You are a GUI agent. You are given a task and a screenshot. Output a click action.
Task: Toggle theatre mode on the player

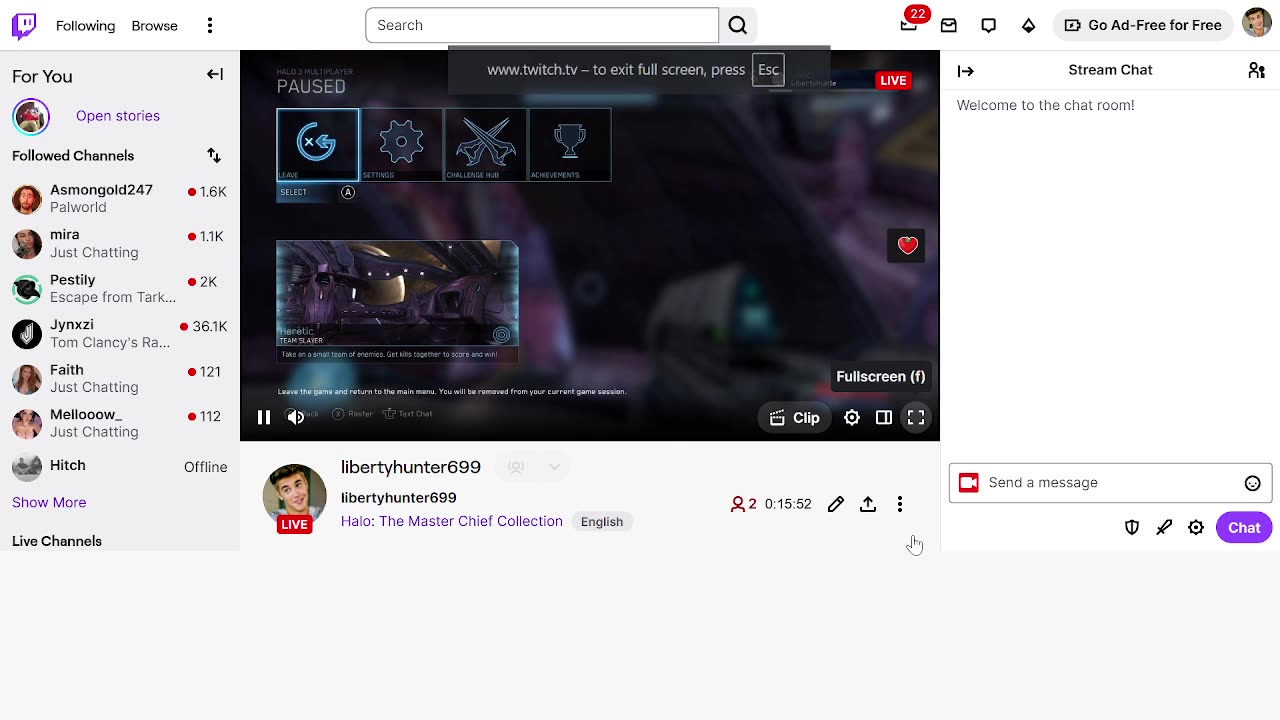pyautogui.click(x=884, y=418)
